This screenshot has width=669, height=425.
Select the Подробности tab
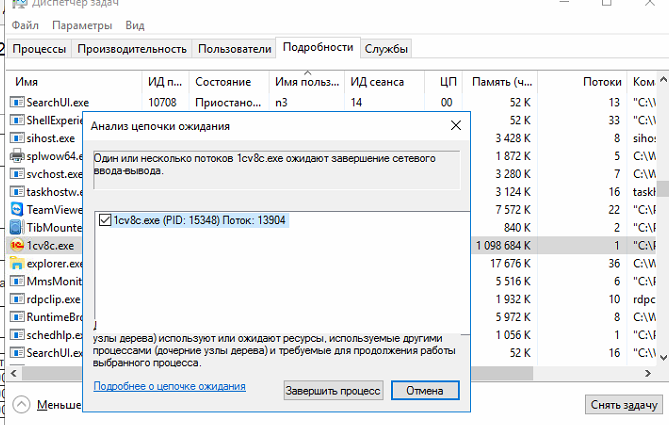tap(318, 47)
